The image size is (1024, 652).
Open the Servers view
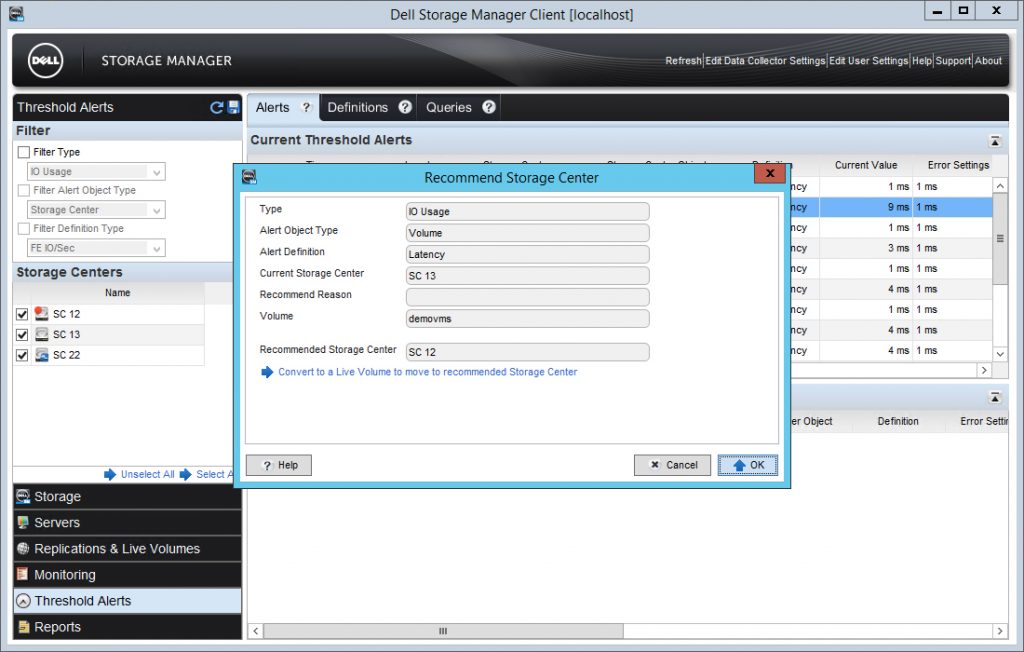click(127, 523)
